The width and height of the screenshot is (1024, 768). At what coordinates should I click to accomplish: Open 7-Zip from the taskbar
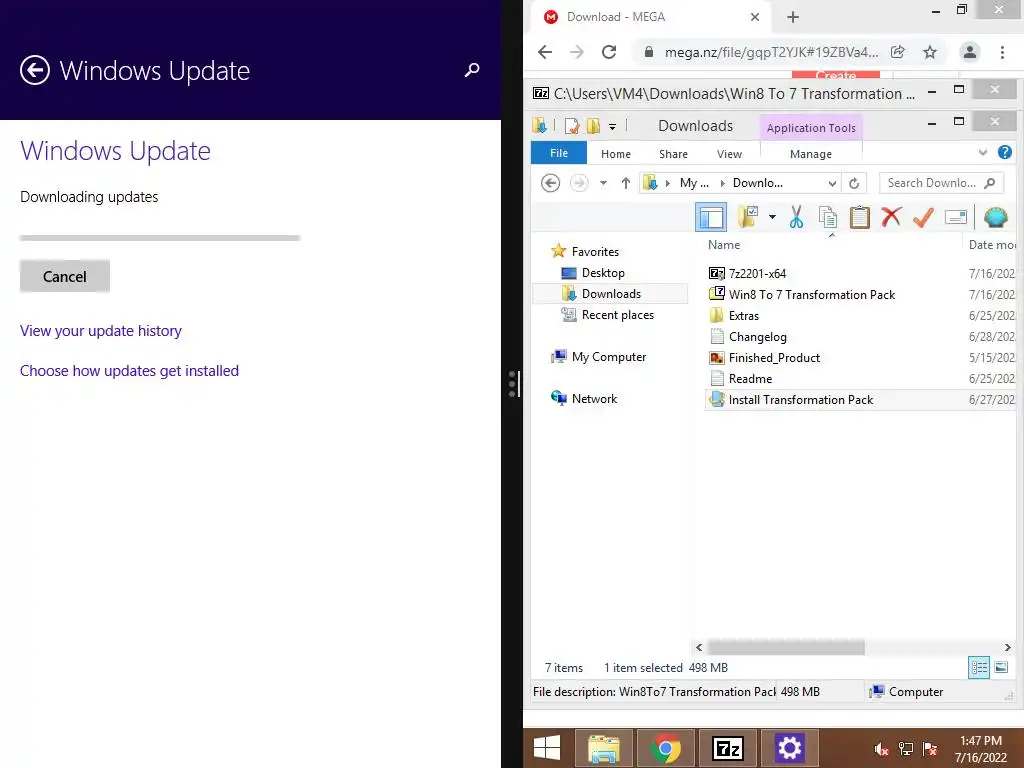(x=728, y=748)
